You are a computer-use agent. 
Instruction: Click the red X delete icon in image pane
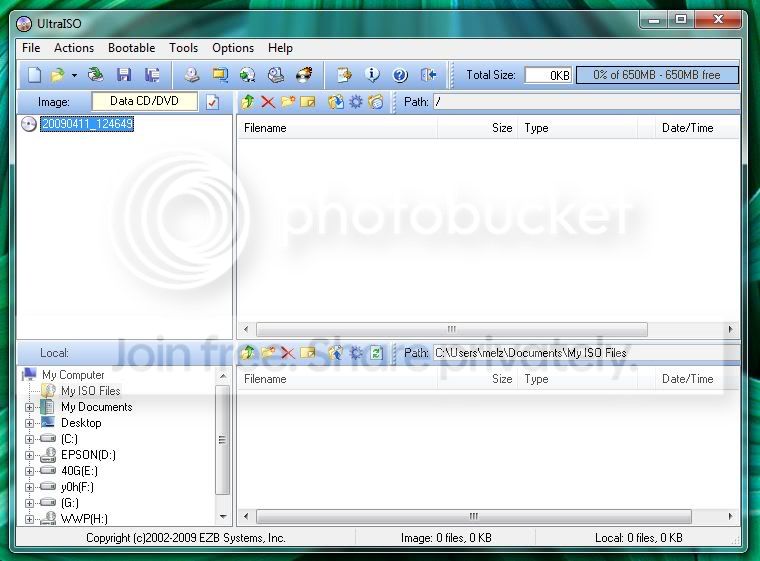pos(268,102)
